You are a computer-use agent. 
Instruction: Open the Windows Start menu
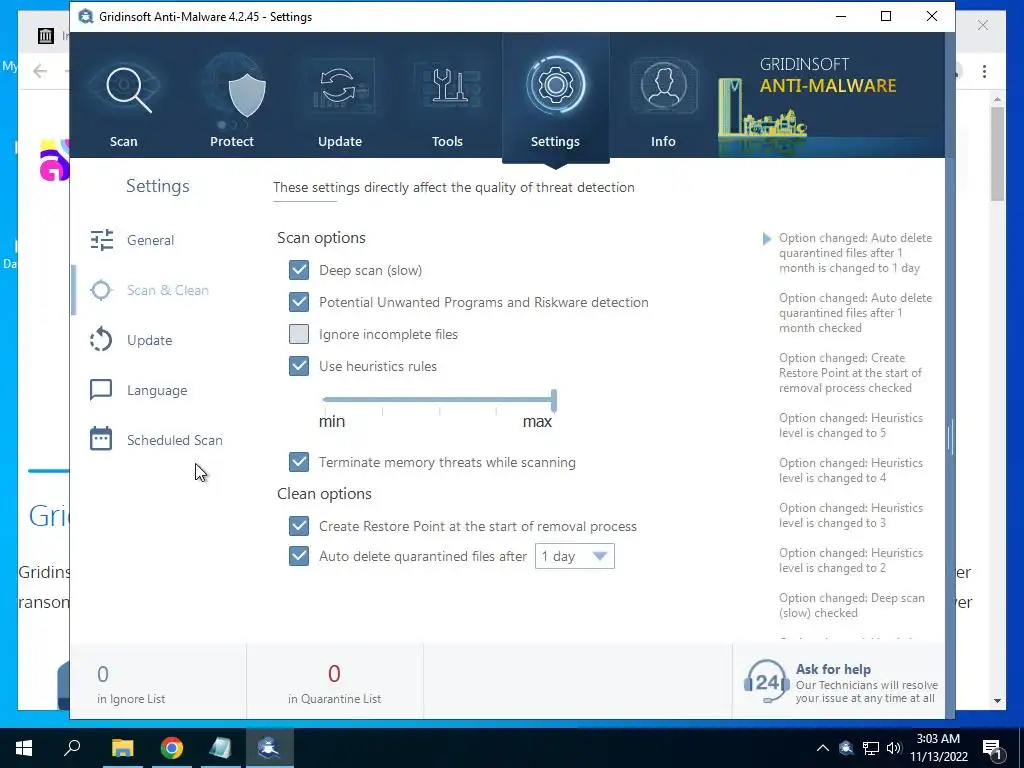pos(24,748)
